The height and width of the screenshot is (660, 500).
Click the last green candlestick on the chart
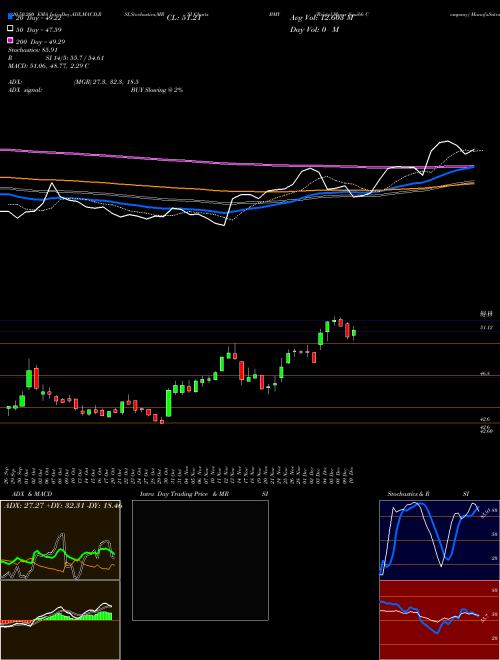354,333
